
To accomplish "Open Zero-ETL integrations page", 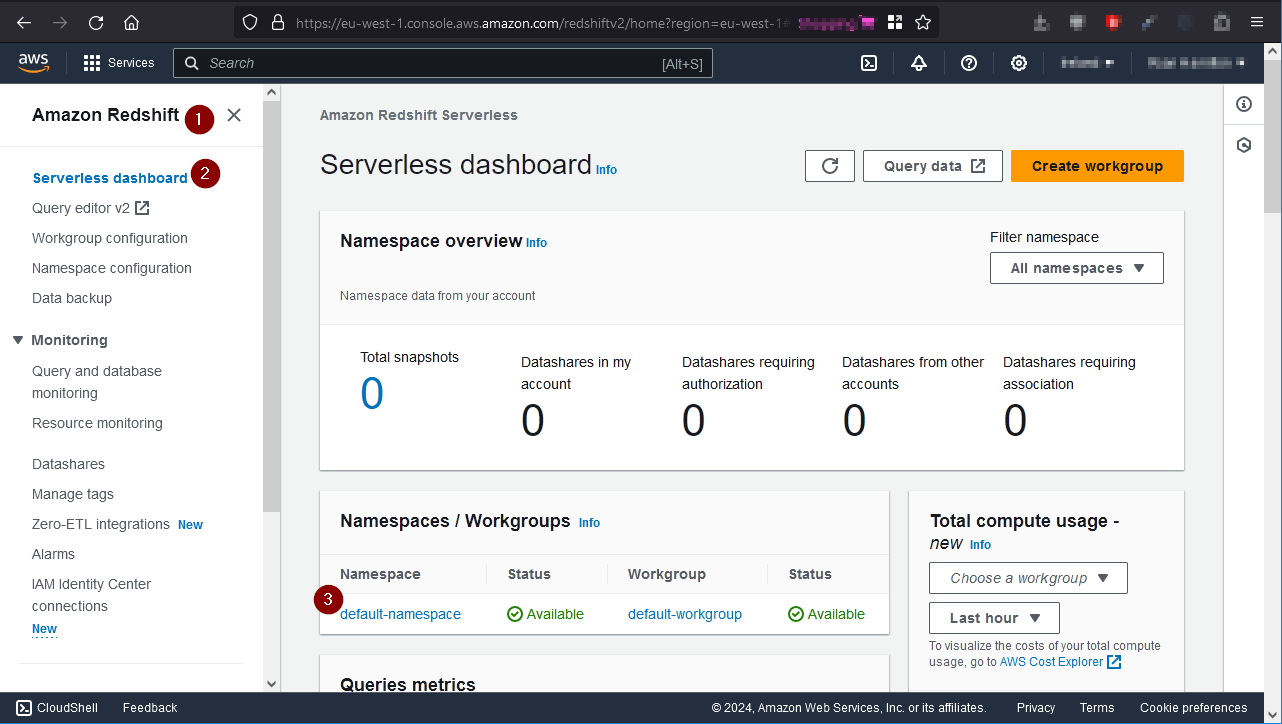I will point(101,524).
